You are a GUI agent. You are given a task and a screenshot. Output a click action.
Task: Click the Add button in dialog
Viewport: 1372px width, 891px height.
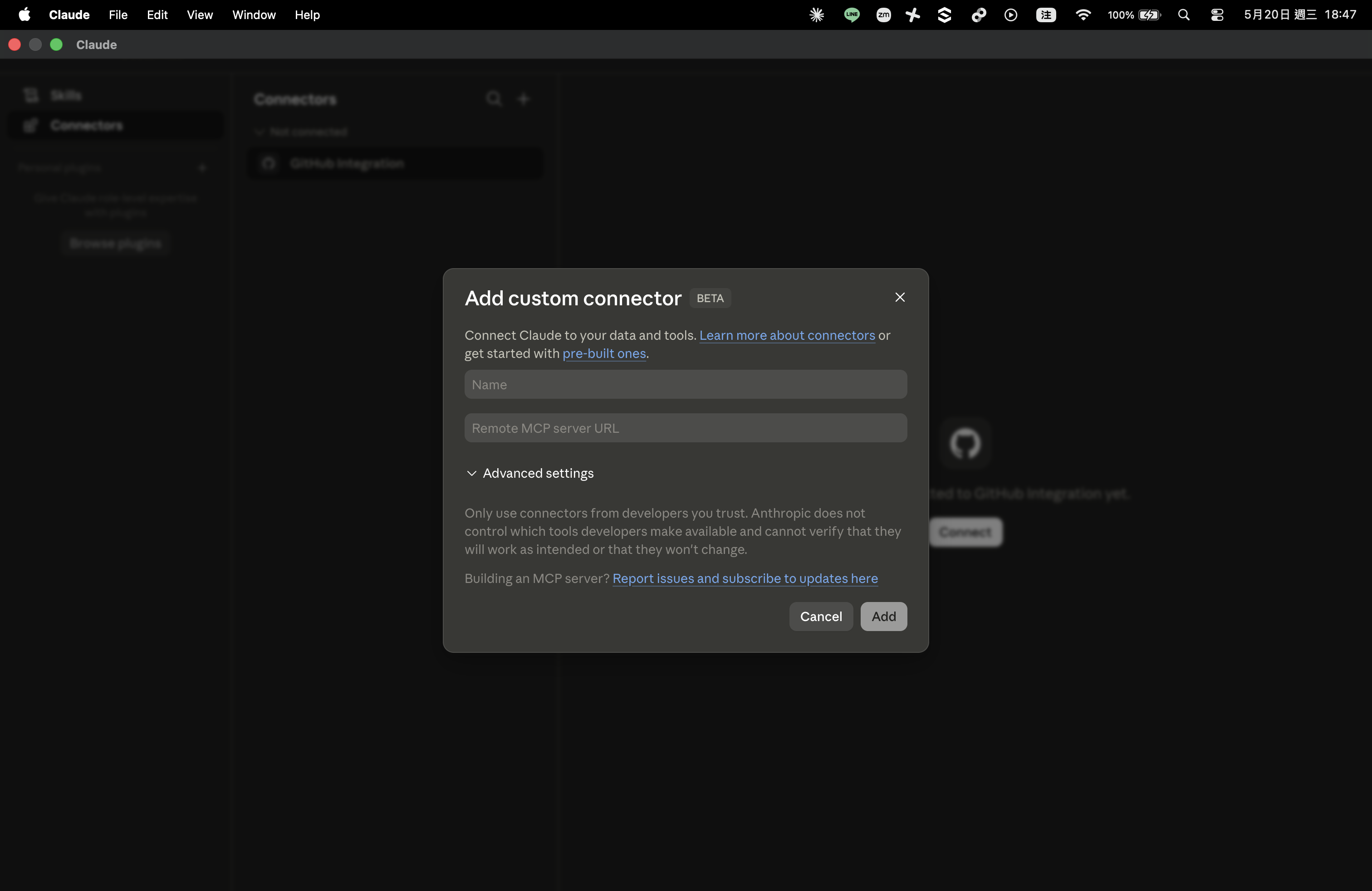[x=883, y=616]
